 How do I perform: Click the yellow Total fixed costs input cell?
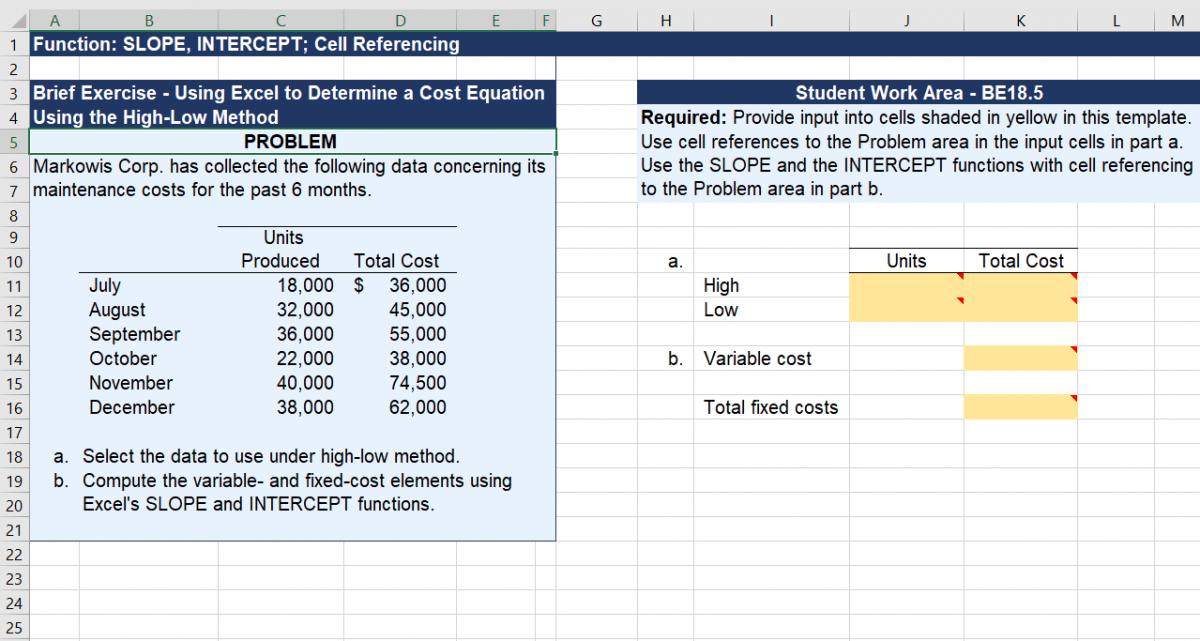(x=1020, y=407)
